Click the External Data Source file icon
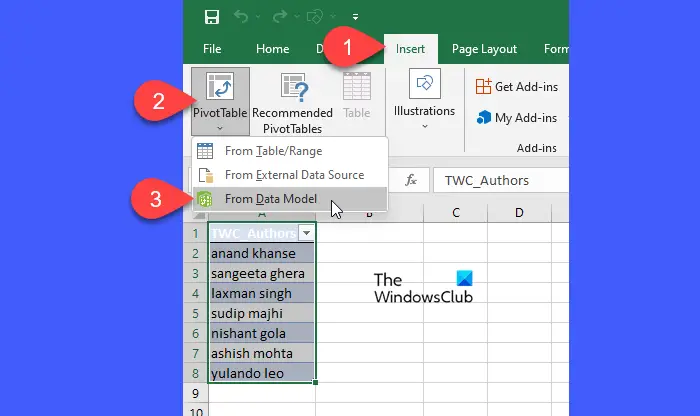This screenshot has width=700, height=416. [205, 175]
